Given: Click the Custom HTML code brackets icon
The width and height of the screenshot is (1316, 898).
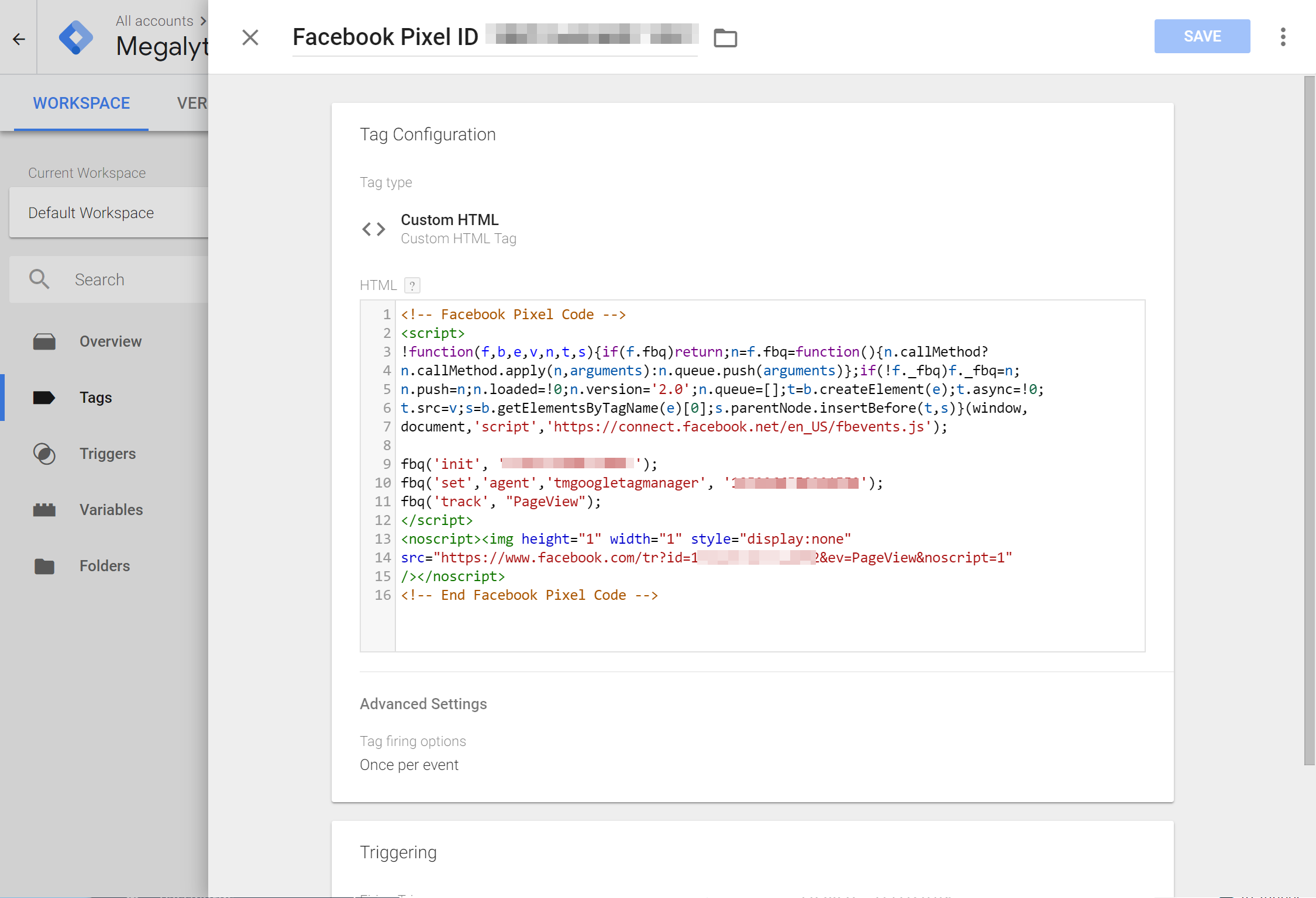Looking at the screenshot, I should pos(374,229).
